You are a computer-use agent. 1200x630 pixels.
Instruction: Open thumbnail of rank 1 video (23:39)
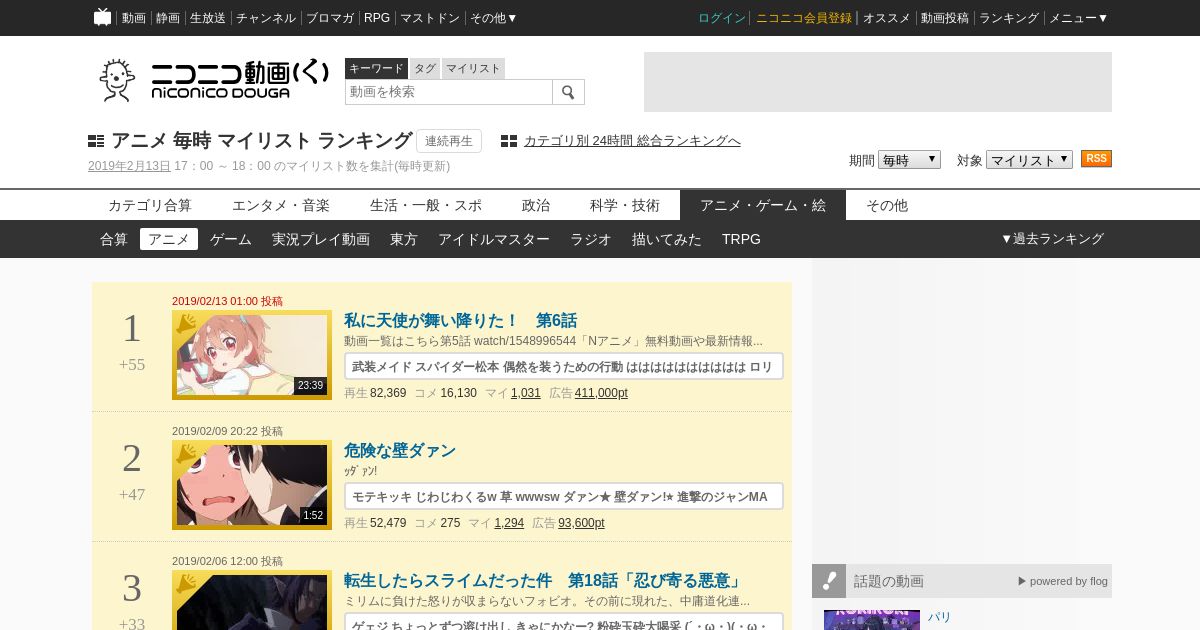(x=252, y=355)
